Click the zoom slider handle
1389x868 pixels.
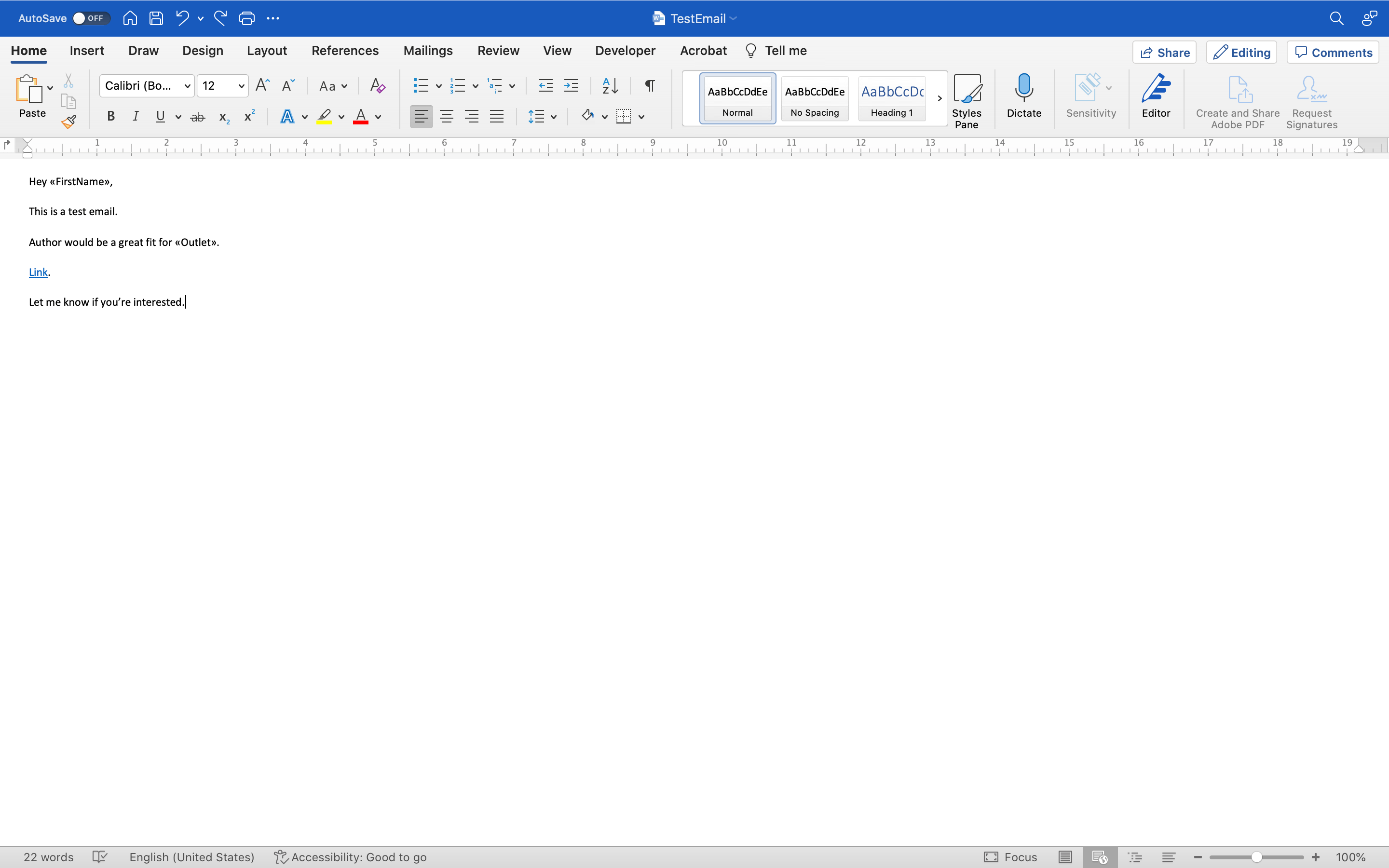click(1256, 857)
